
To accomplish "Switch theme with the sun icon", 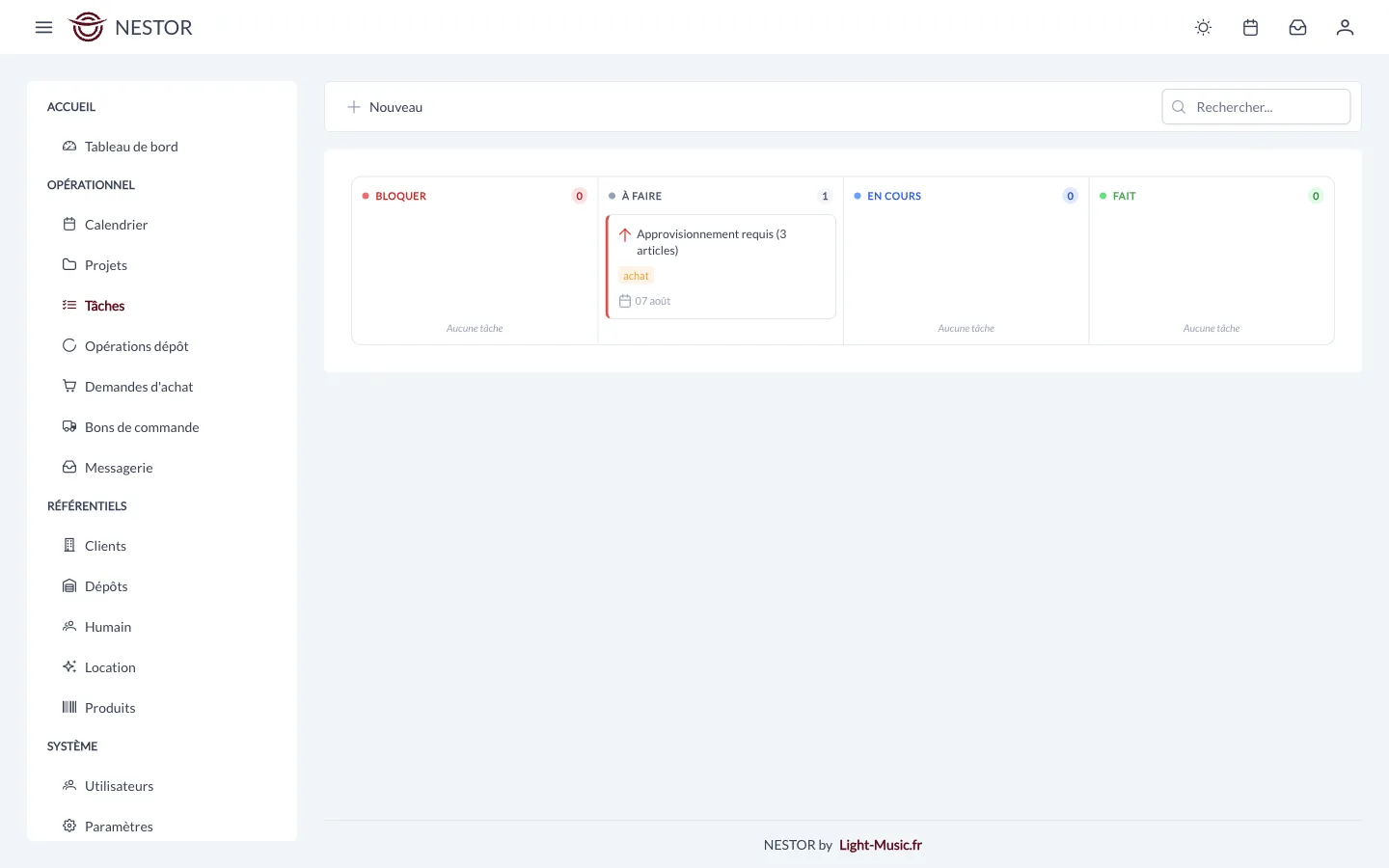I will tap(1203, 27).
